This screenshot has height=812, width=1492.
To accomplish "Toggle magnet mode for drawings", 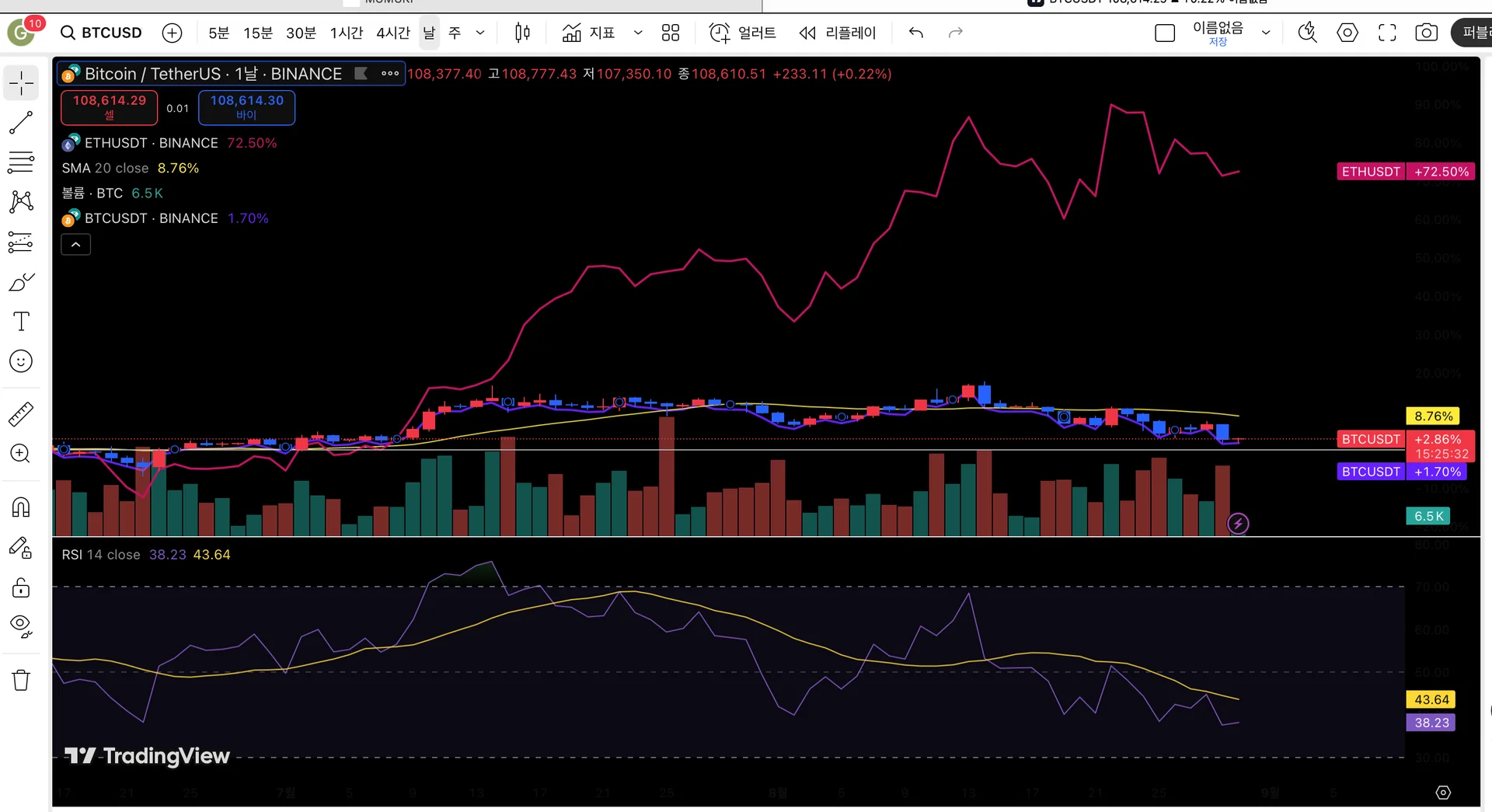I will [x=21, y=507].
